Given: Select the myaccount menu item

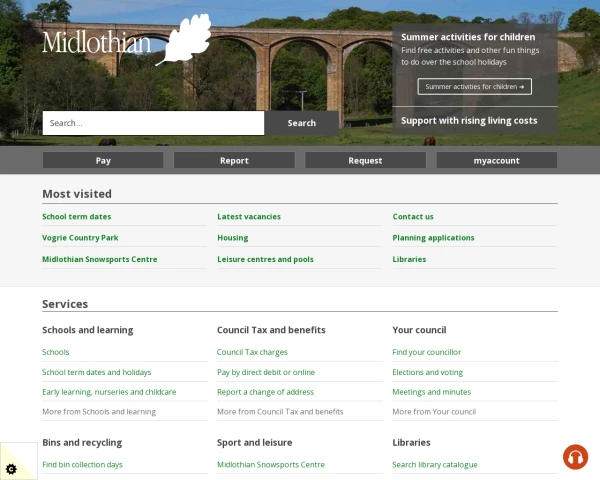Looking at the screenshot, I should [497, 160].
